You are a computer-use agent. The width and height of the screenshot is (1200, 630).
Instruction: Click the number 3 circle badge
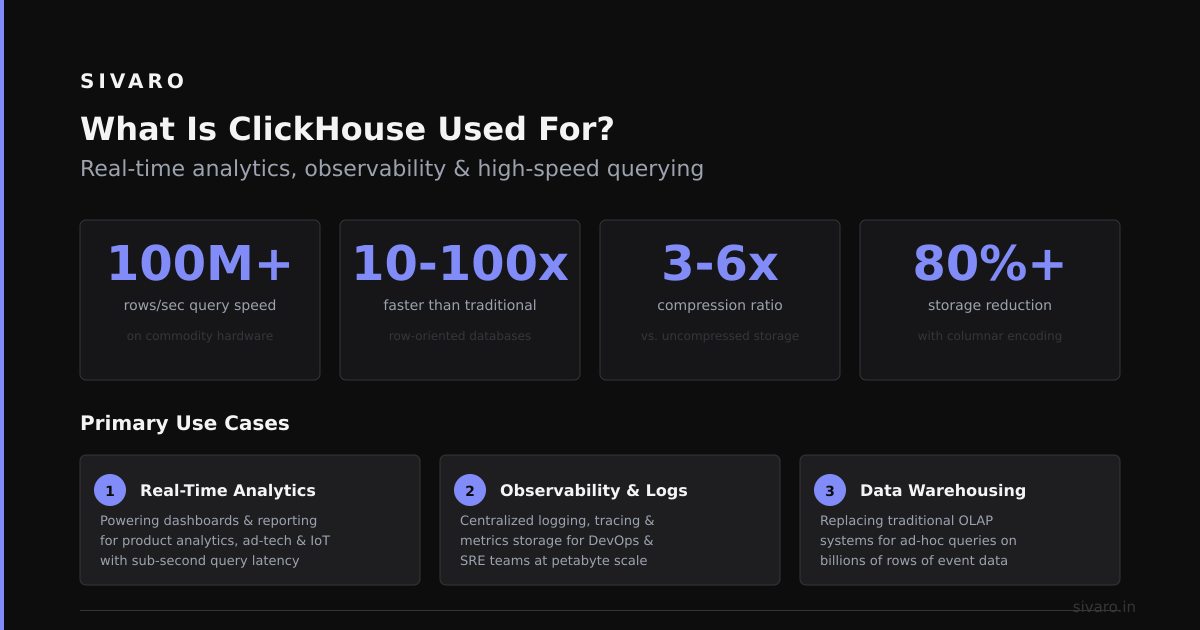830,490
